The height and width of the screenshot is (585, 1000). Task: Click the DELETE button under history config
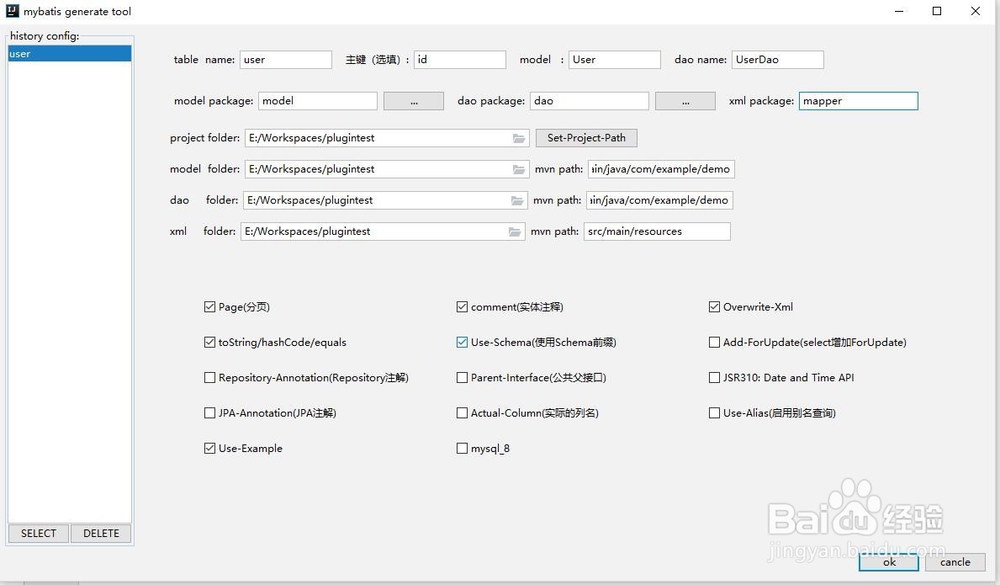click(x=101, y=533)
